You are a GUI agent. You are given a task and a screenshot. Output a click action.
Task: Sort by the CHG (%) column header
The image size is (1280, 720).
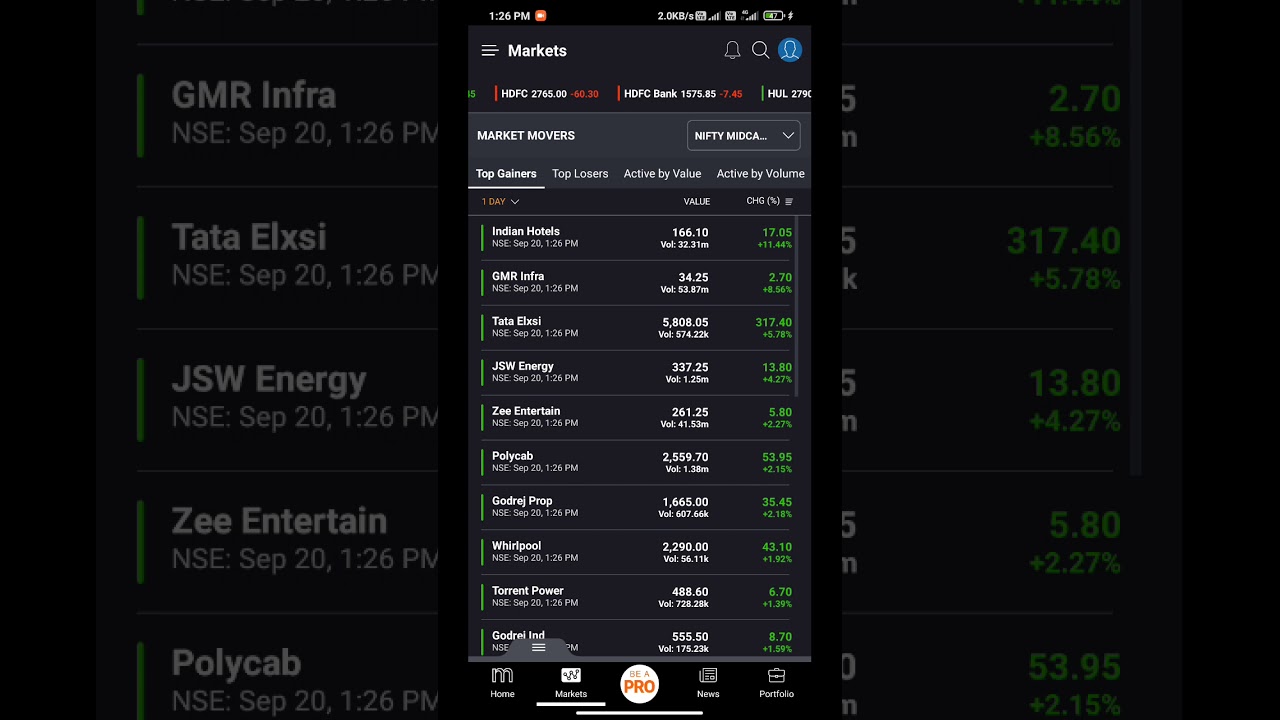click(x=763, y=201)
